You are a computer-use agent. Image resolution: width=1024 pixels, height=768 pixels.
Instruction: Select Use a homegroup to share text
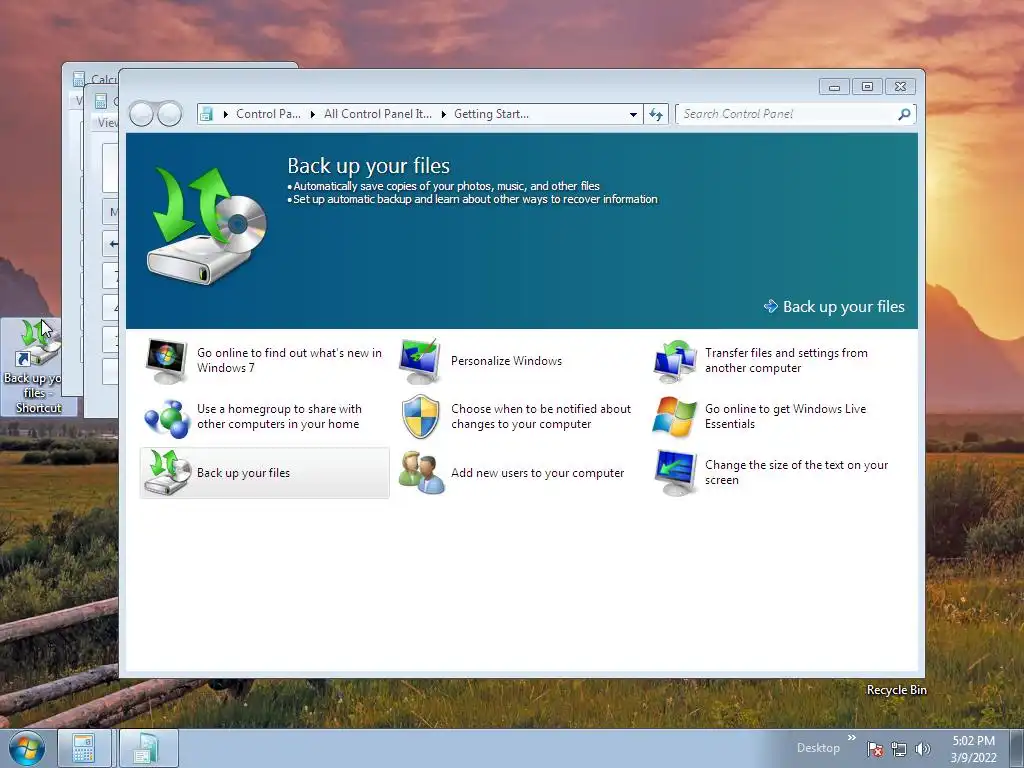coord(279,416)
